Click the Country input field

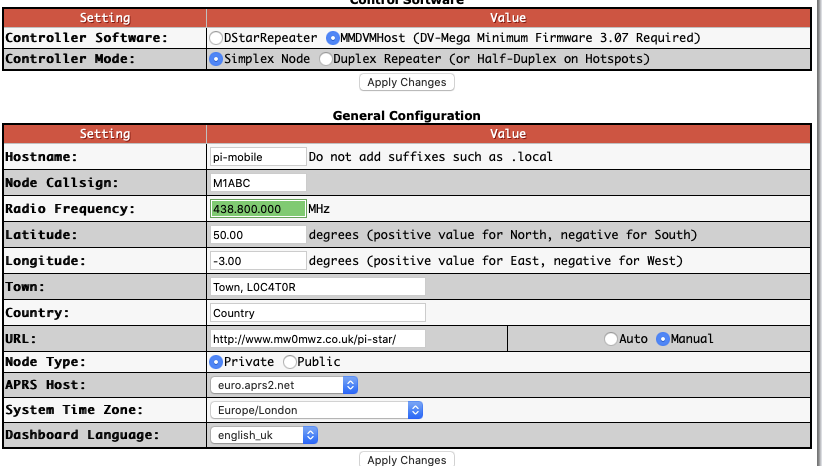click(318, 313)
